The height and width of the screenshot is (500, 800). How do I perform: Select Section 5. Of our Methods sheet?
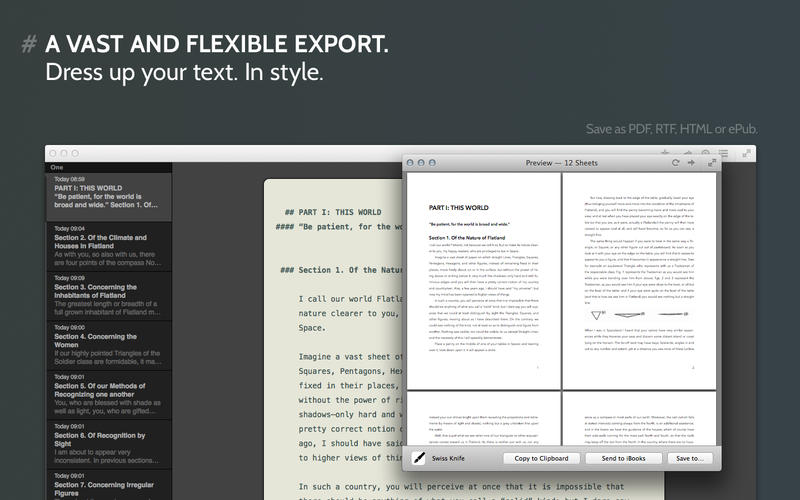(109, 395)
